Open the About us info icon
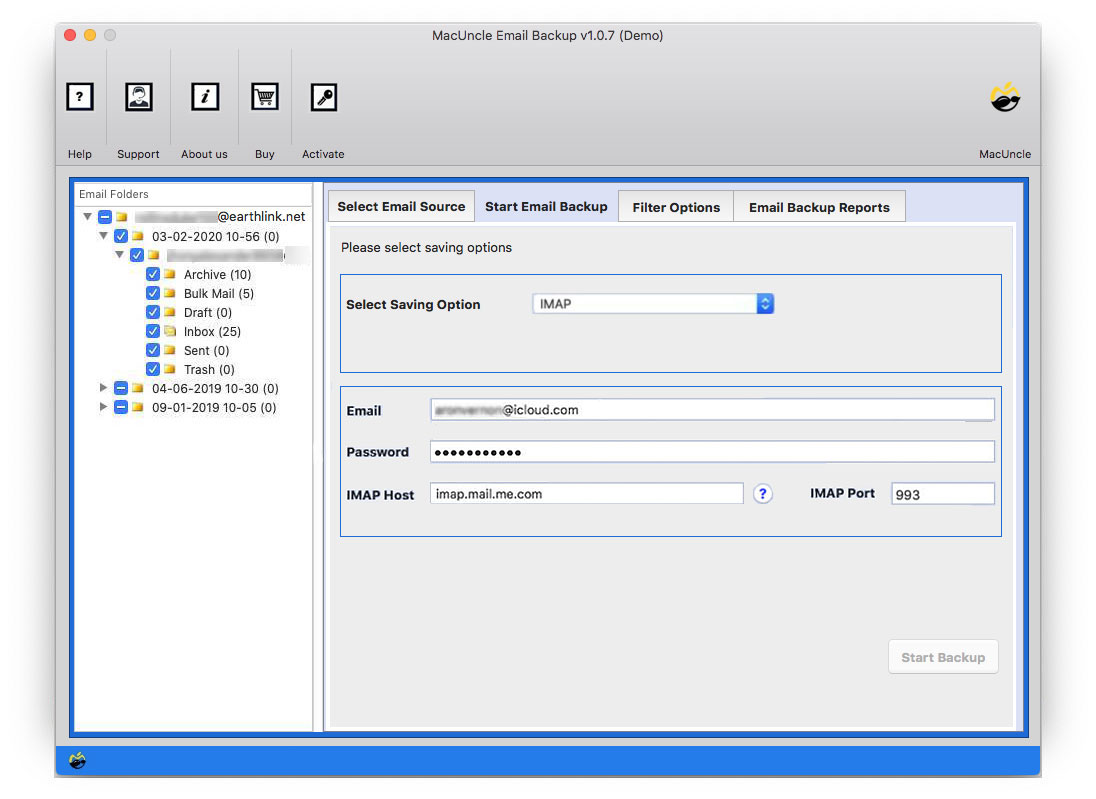Screen dimensions: 1096x799 pyautogui.click(x=205, y=96)
